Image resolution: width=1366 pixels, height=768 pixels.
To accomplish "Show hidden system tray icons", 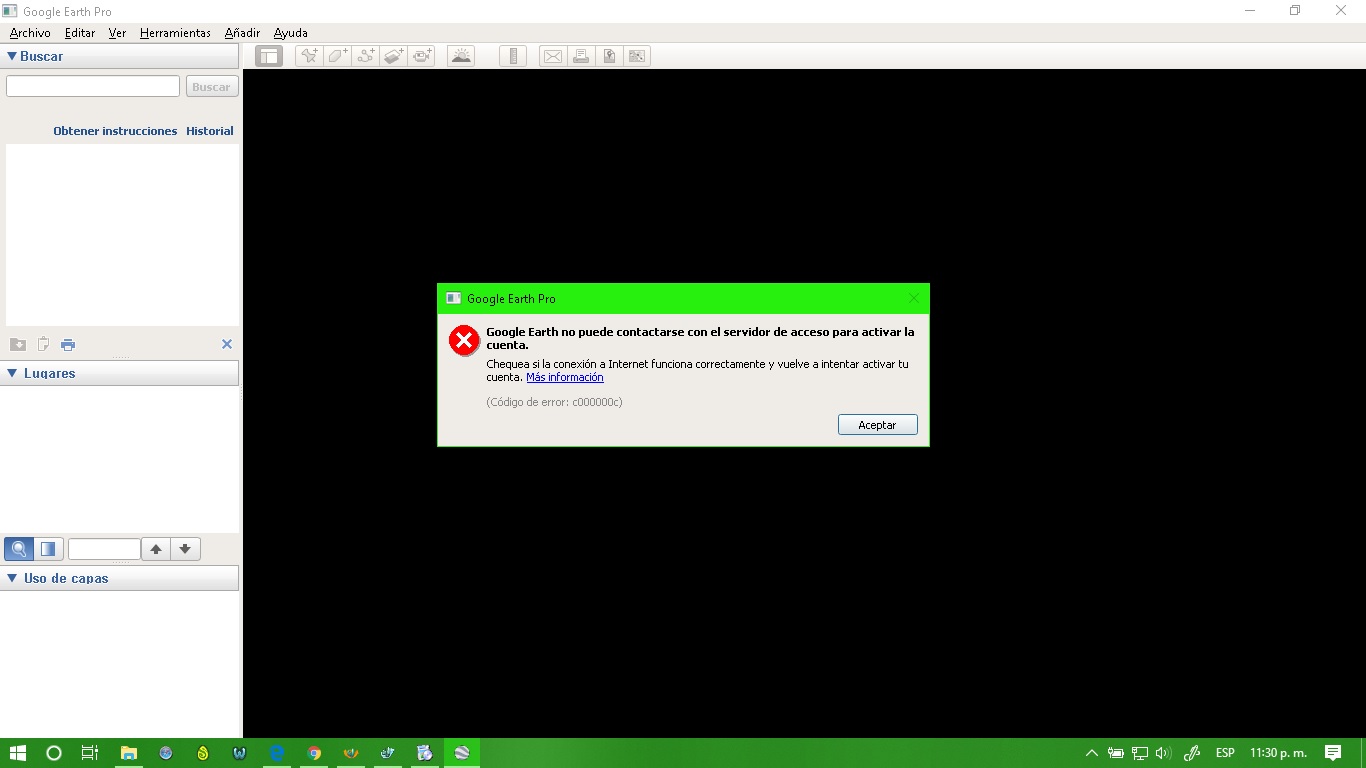I will coord(1092,753).
